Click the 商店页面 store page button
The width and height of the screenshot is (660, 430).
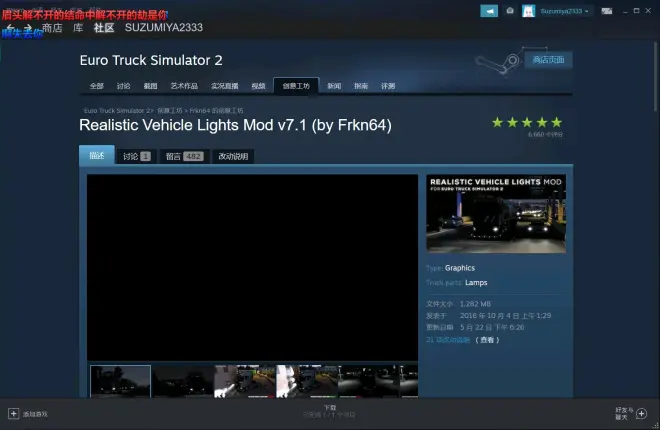pos(548,60)
